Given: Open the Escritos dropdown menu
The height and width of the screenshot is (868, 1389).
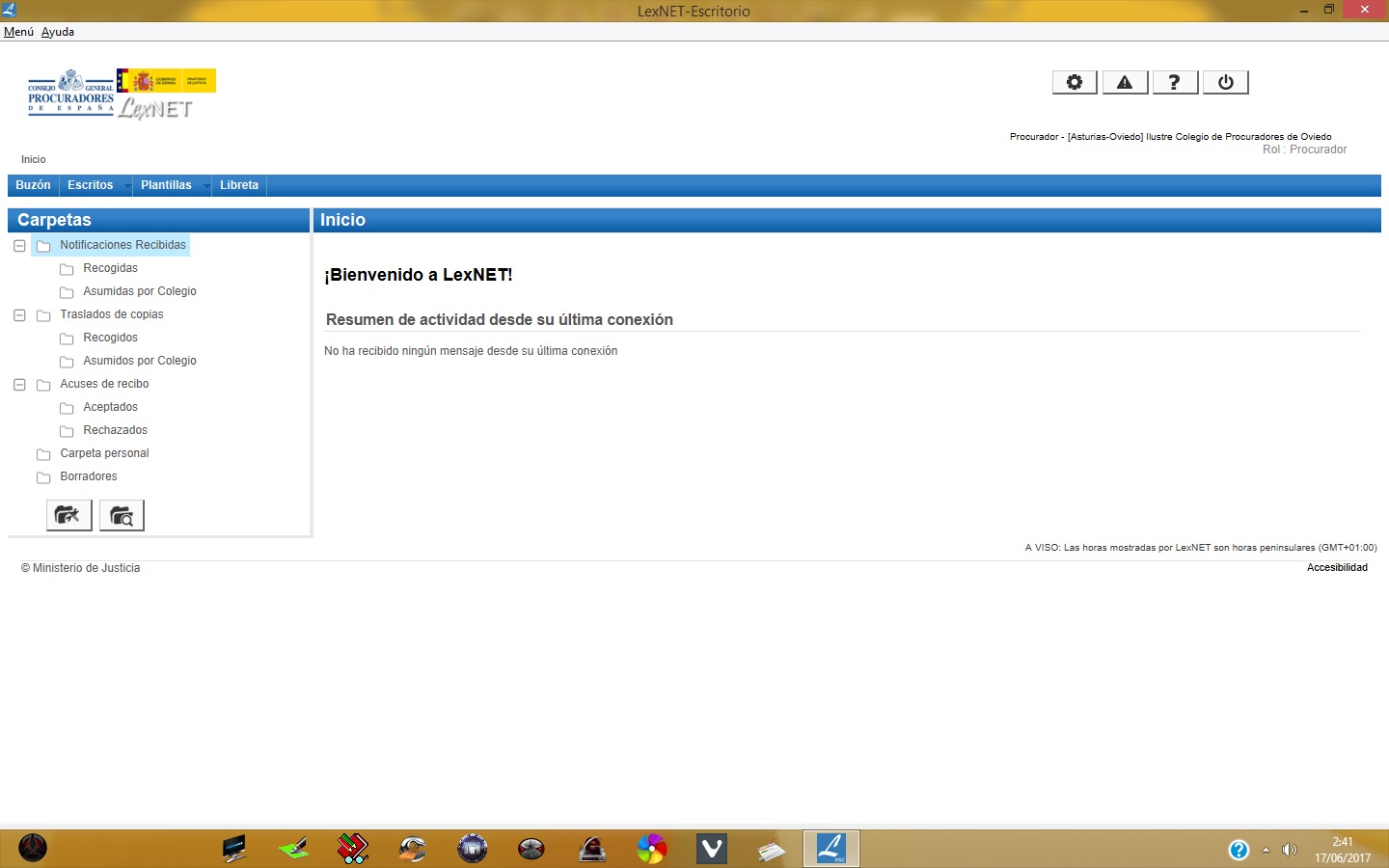Looking at the screenshot, I should [x=90, y=185].
